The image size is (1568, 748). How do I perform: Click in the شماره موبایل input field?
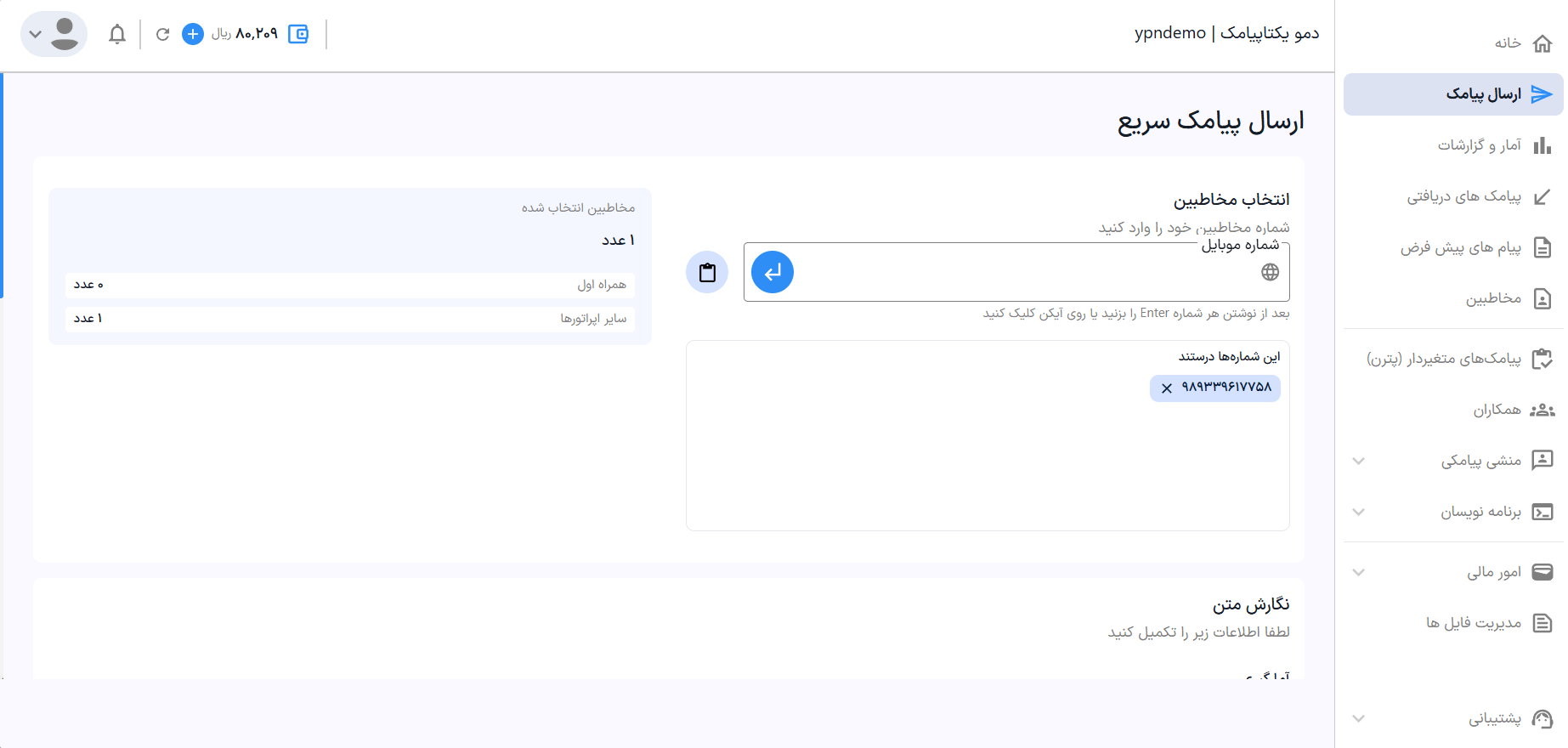pyautogui.click(x=1020, y=272)
